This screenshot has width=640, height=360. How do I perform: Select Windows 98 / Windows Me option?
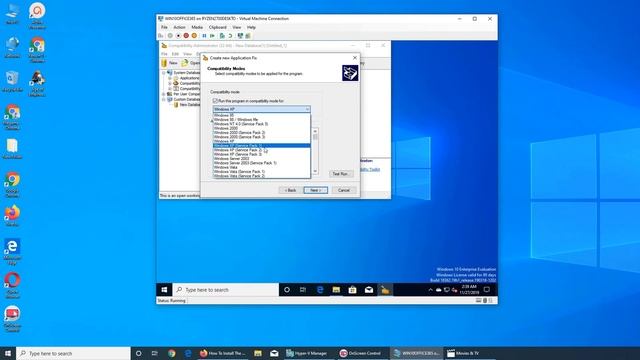[262, 120]
